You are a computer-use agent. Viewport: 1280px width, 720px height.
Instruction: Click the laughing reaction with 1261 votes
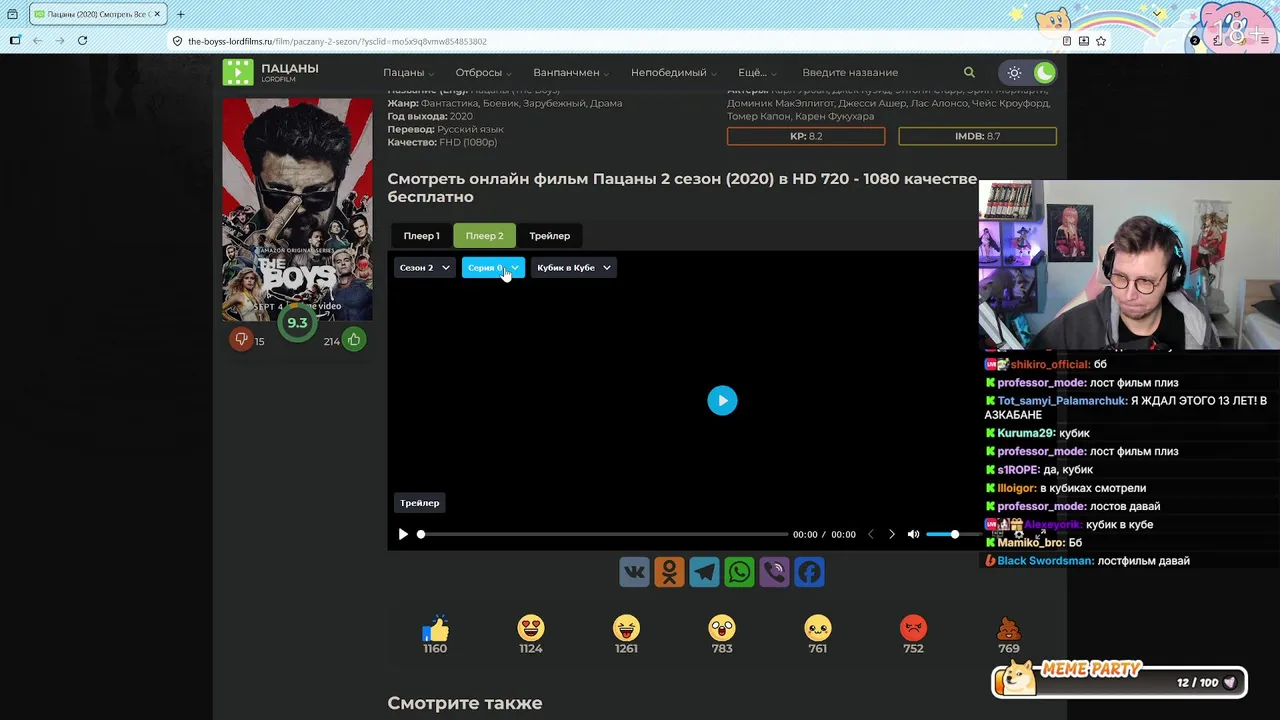pyautogui.click(x=626, y=628)
